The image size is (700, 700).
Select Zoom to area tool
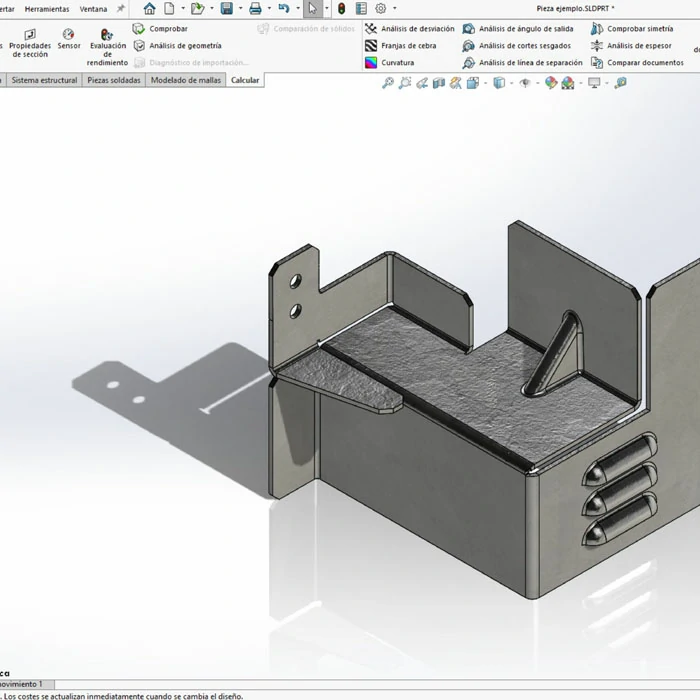point(405,83)
